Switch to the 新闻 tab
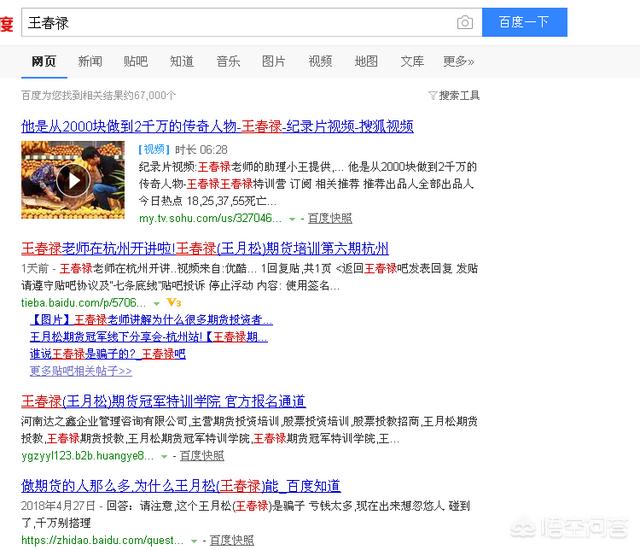The height and width of the screenshot is (550, 640). 90,62
